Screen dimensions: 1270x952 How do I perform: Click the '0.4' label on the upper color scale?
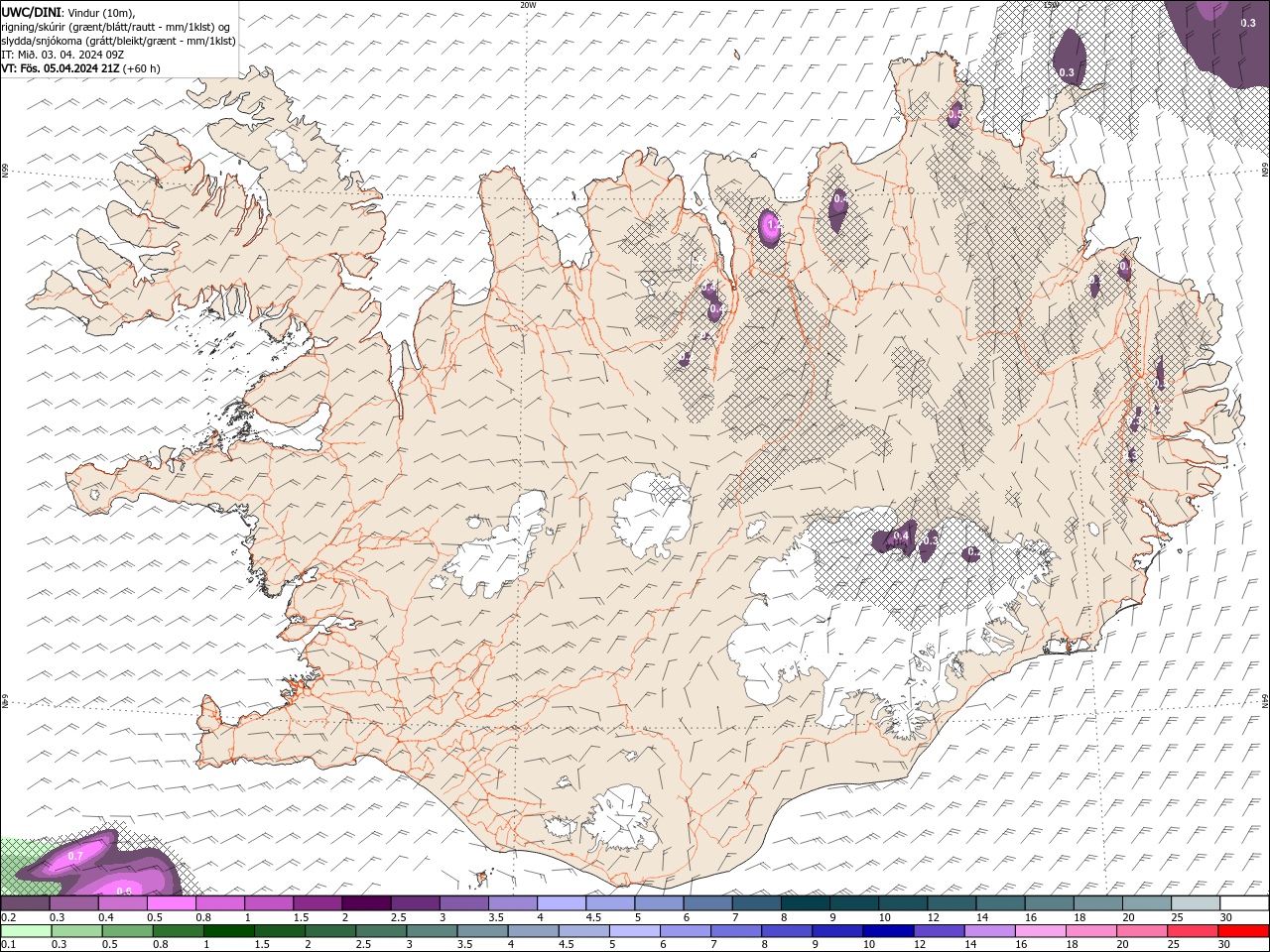click(x=106, y=917)
